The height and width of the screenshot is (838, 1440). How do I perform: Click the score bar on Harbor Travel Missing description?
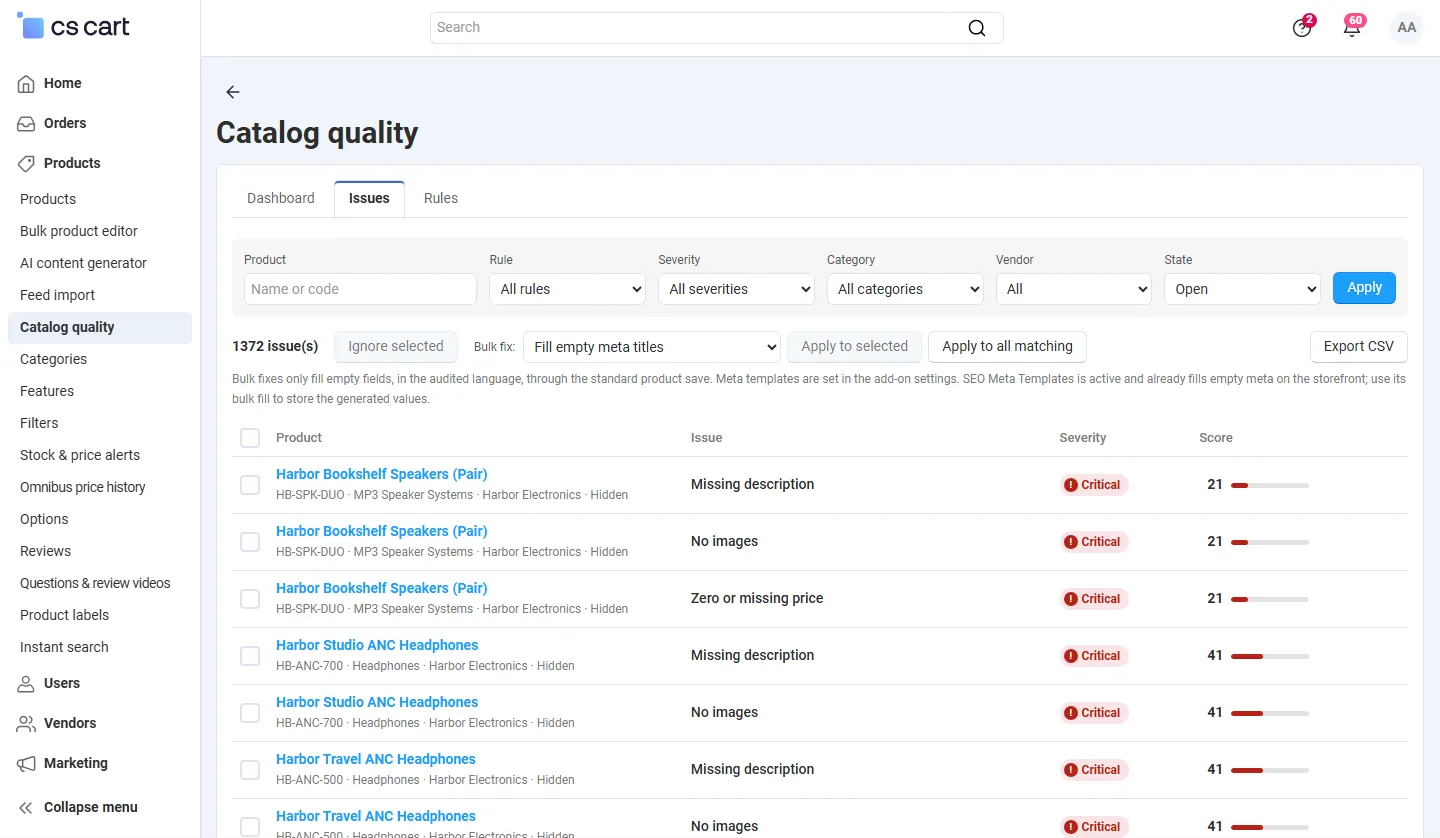click(x=1270, y=770)
